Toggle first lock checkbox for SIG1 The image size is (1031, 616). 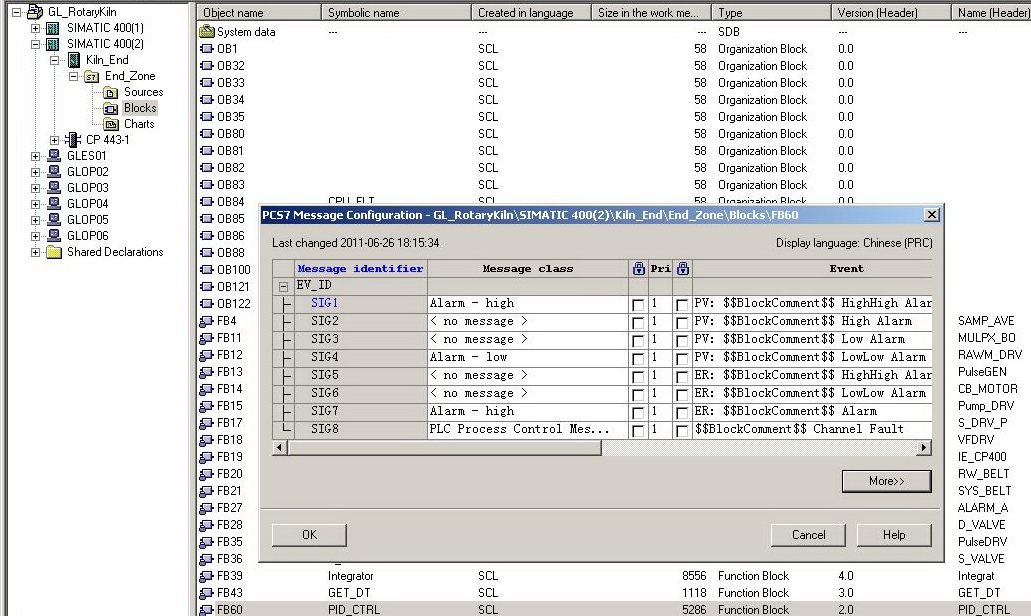638,305
